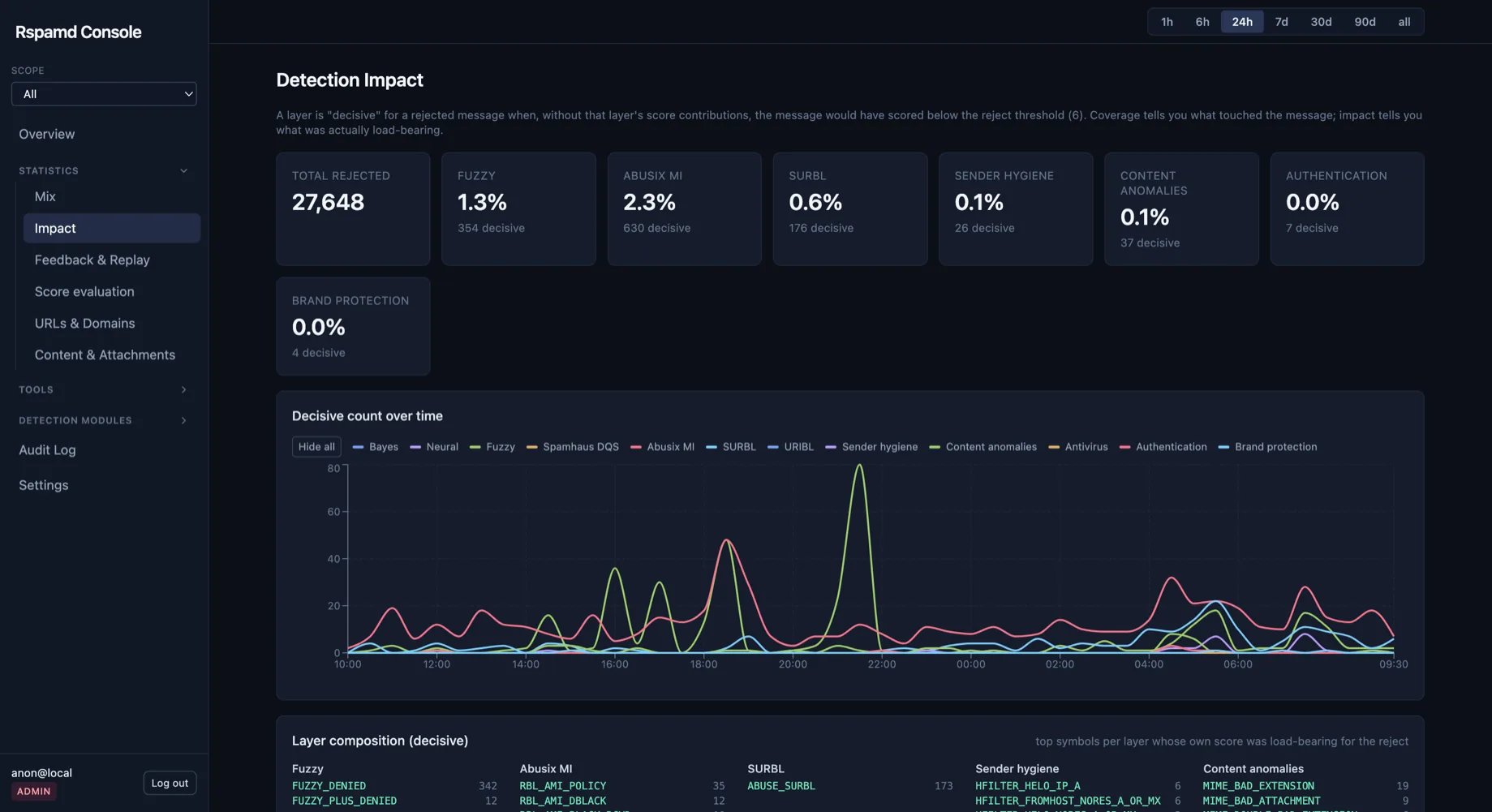This screenshot has height=812, width=1492.
Task: Click the Abusix MI 2.3% card
Action: (x=685, y=209)
